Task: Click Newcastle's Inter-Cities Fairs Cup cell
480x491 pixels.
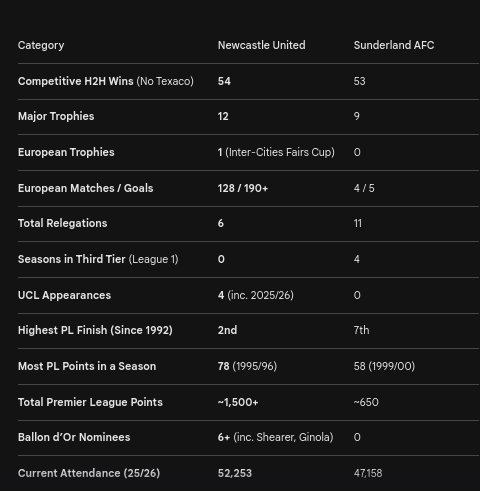Action: coord(276,152)
